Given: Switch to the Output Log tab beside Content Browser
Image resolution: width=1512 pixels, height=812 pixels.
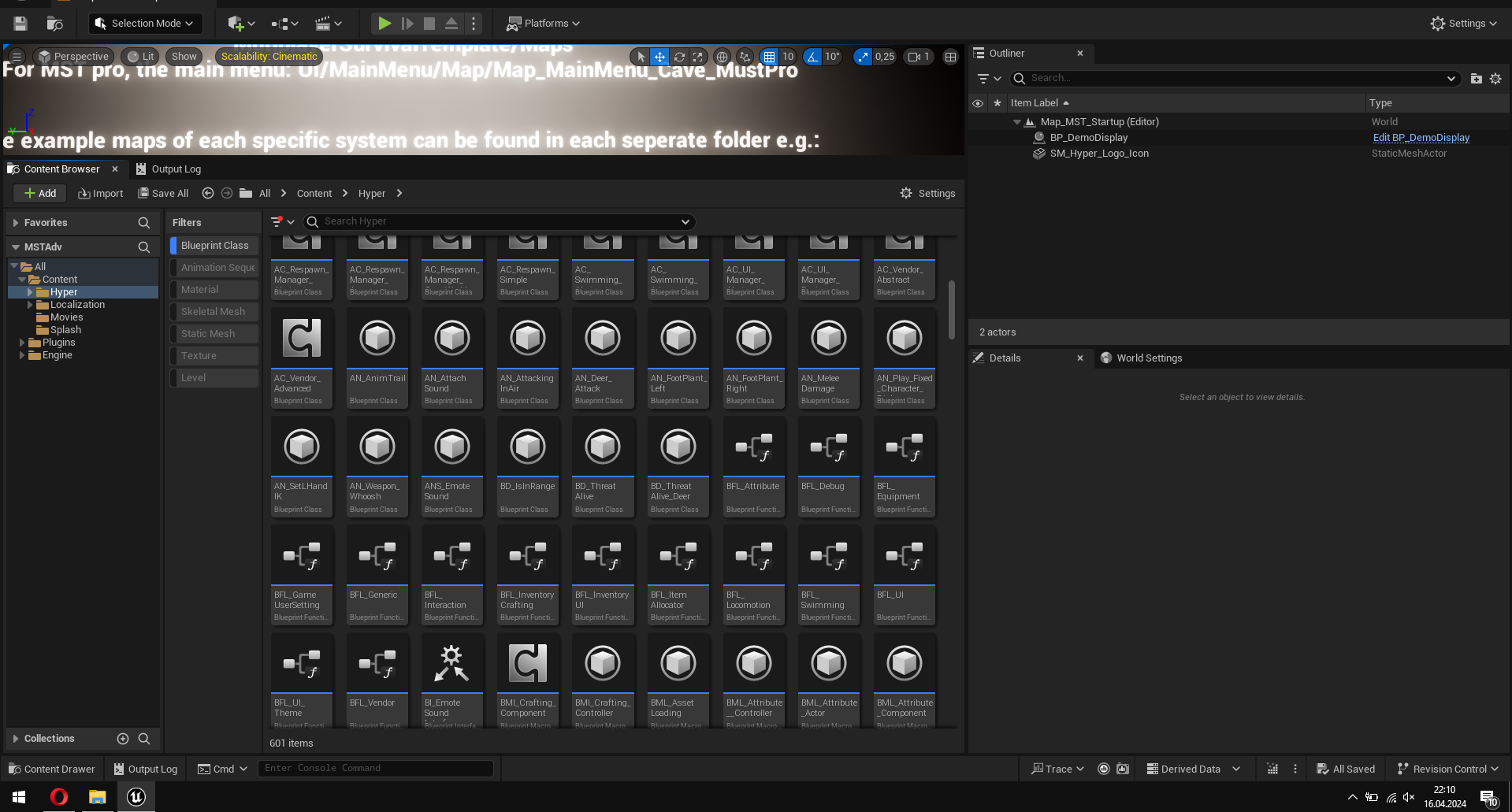Looking at the screenshot, I should (x=168, y=169).
